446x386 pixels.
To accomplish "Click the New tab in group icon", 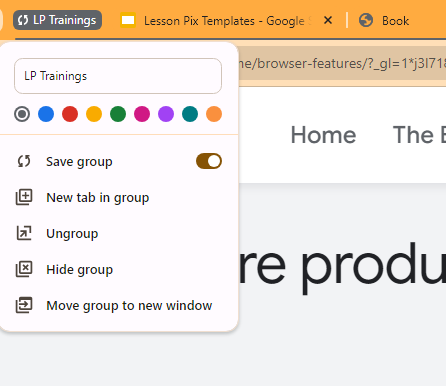I will tap(24, 197).
